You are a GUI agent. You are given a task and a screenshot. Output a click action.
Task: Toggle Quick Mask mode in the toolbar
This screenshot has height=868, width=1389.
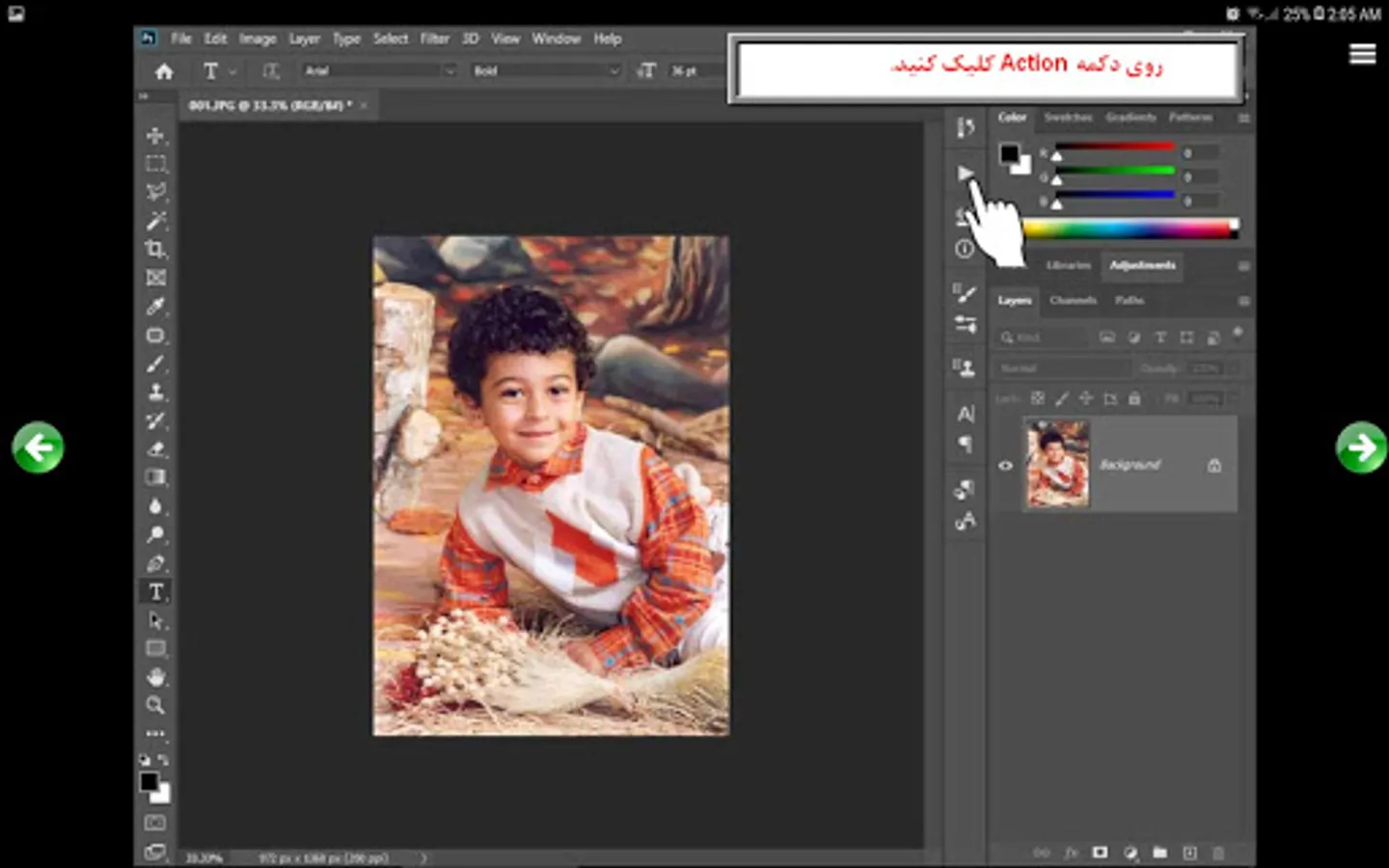[x=155, y=823]
